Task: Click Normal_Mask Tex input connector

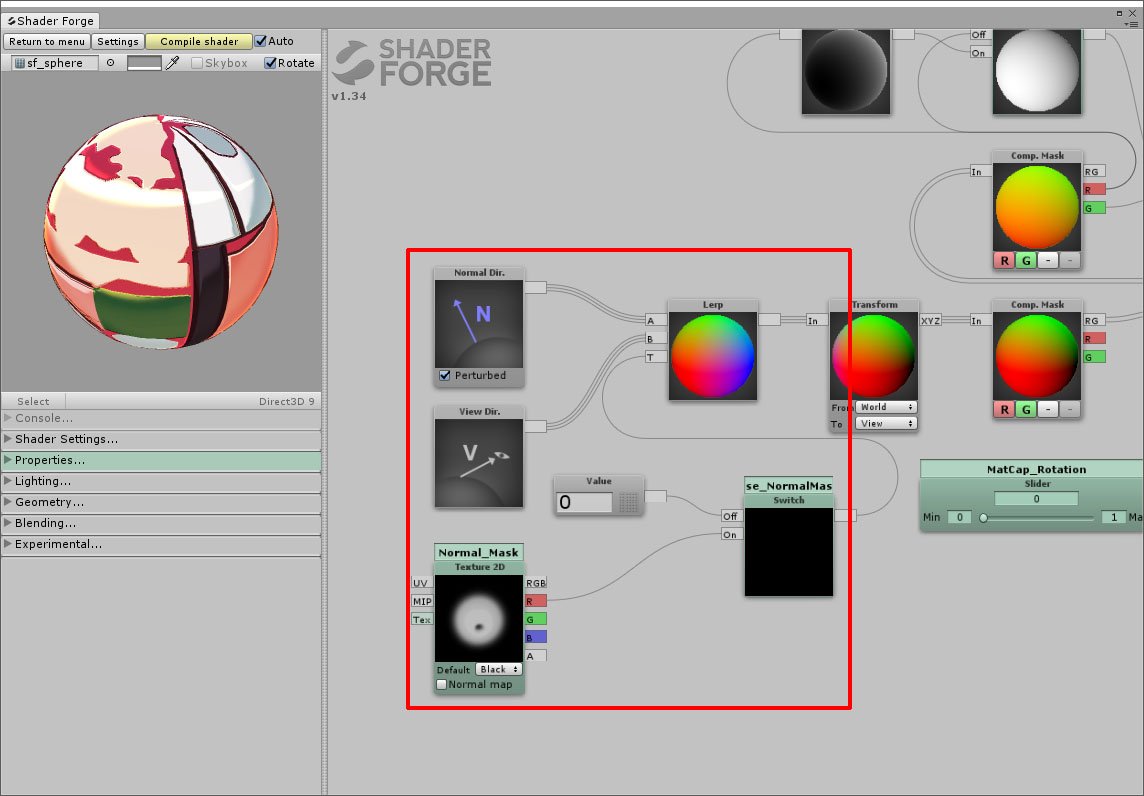Action: 422,619
